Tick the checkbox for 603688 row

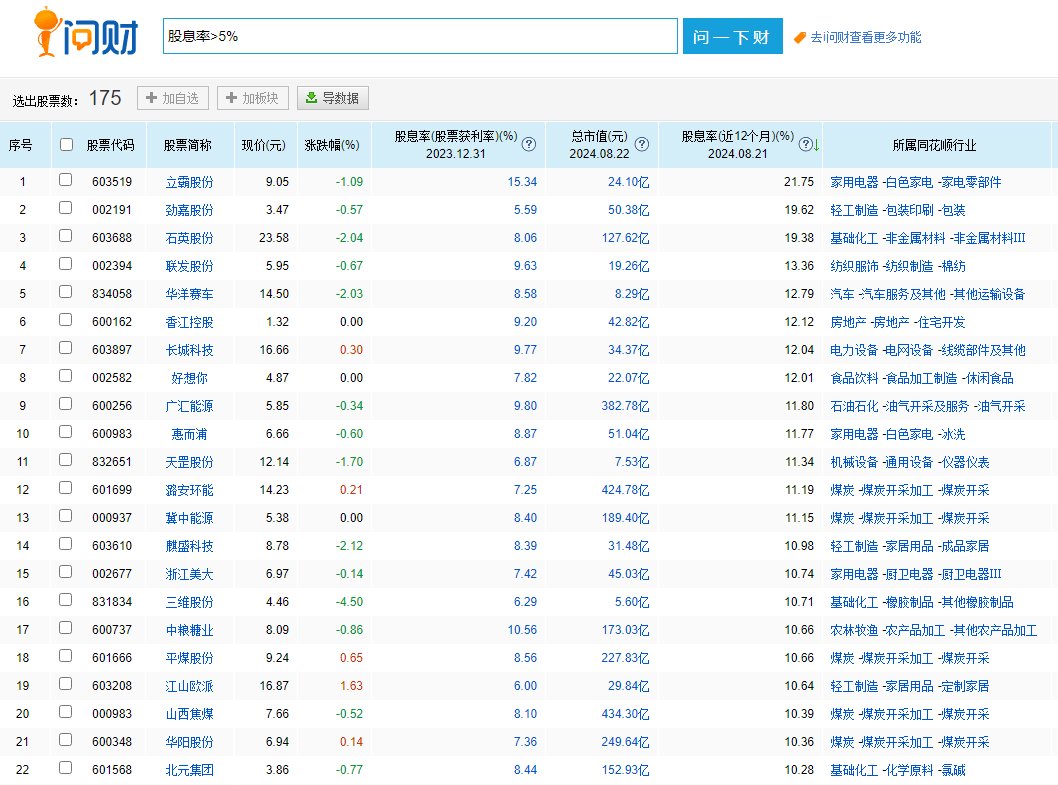[65, 236]
